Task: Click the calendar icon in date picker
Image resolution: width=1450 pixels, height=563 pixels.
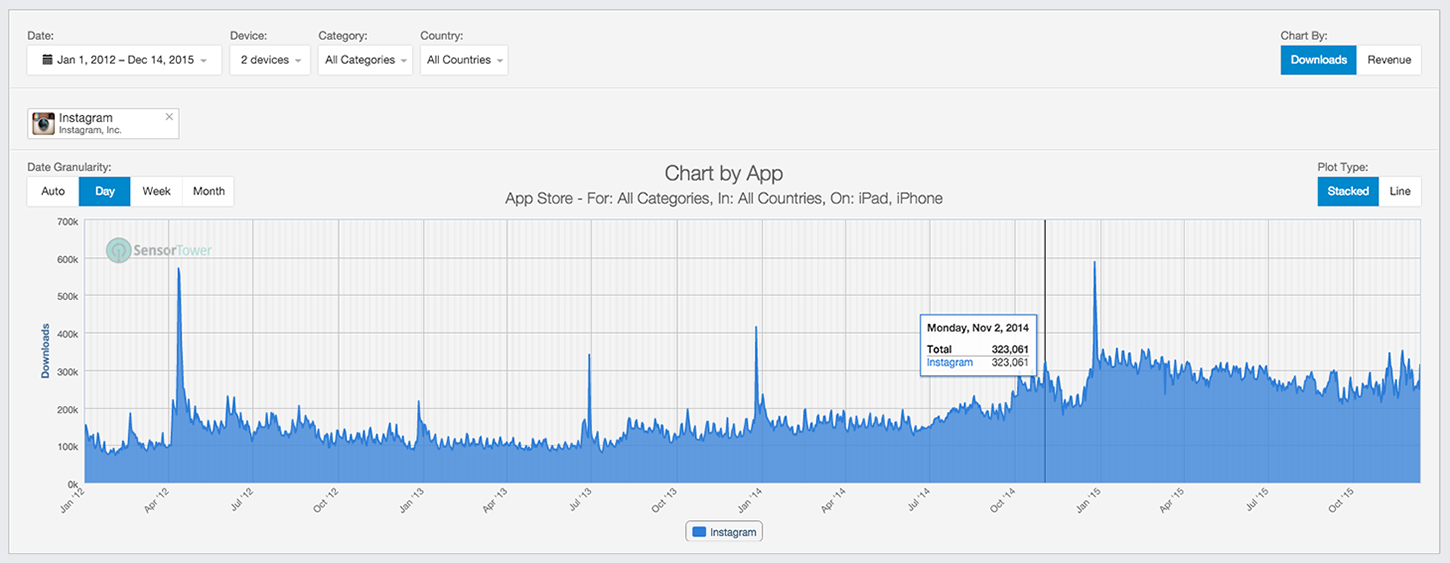Action: point(47,60)
